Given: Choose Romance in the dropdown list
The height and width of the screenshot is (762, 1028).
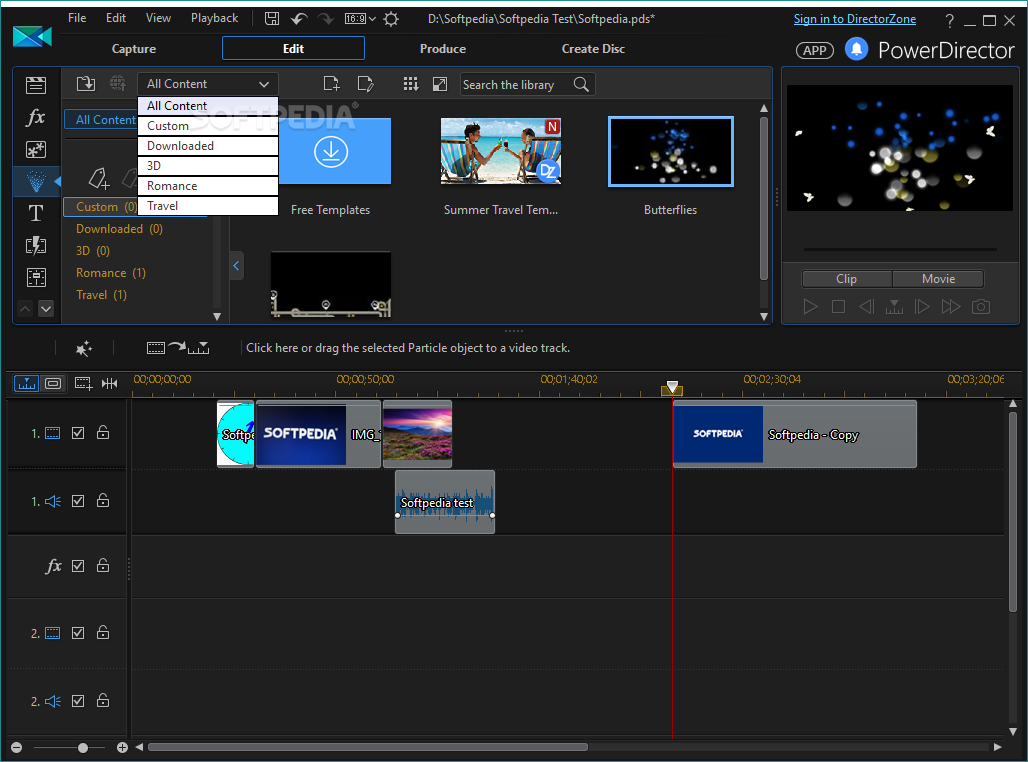Looking at the screenshot, I should click(208, 186).
